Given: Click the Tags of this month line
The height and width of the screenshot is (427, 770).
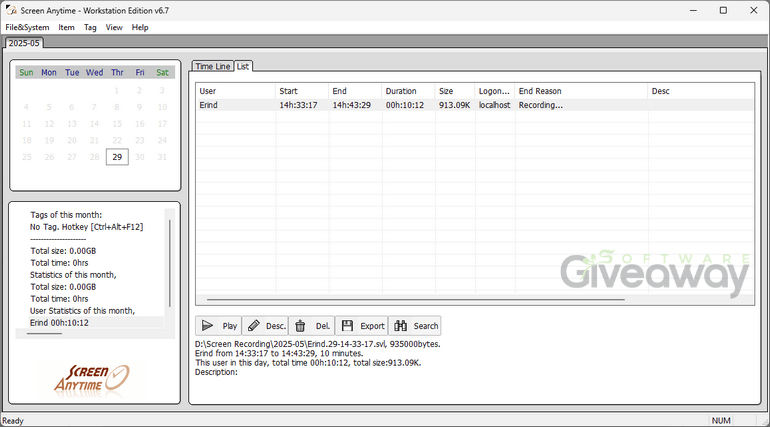Looking at the screenshot, I should point(66,215).
